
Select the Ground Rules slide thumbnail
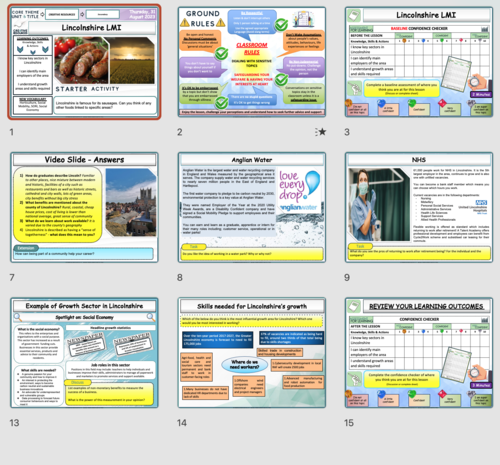[252, 62]
